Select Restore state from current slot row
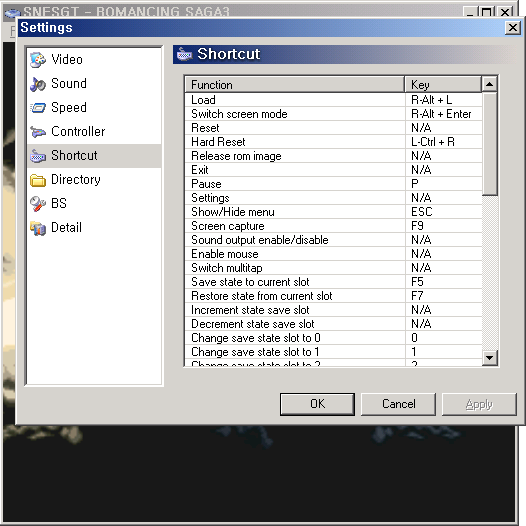Viewport: 526px width, 526px height. click(x=333, y=296)
